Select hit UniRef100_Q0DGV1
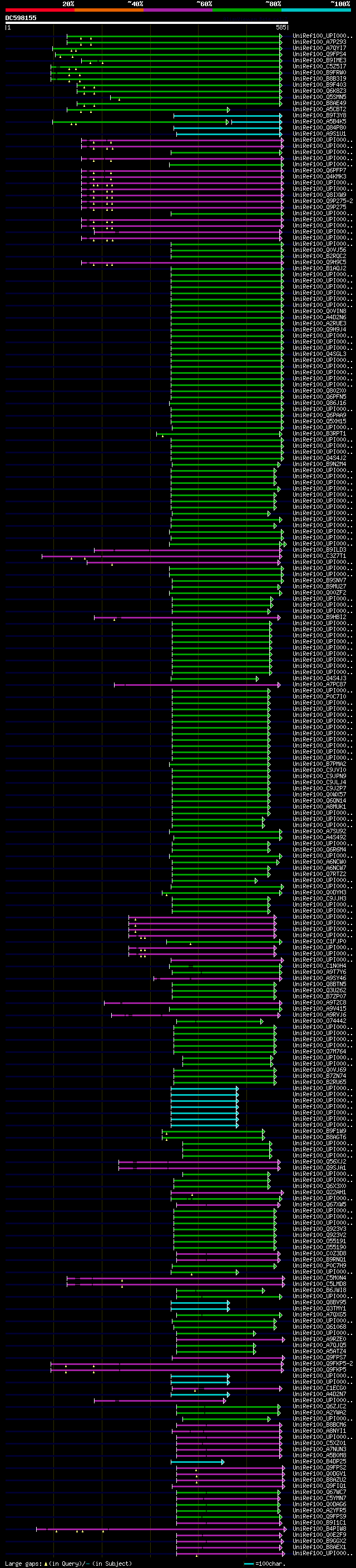The height and width of the screenshot is (1568, 356). pos(319,1473)
